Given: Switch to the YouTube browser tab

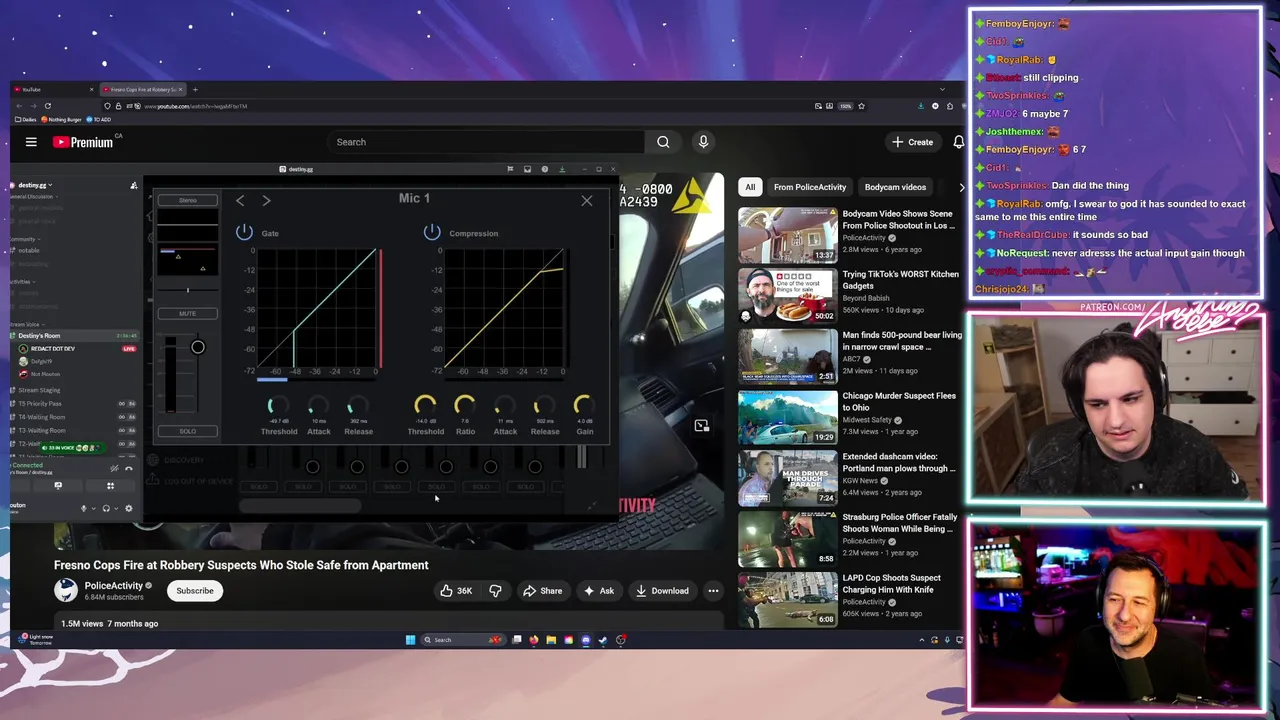Looking at the screenshot, I should click(55, 89).
